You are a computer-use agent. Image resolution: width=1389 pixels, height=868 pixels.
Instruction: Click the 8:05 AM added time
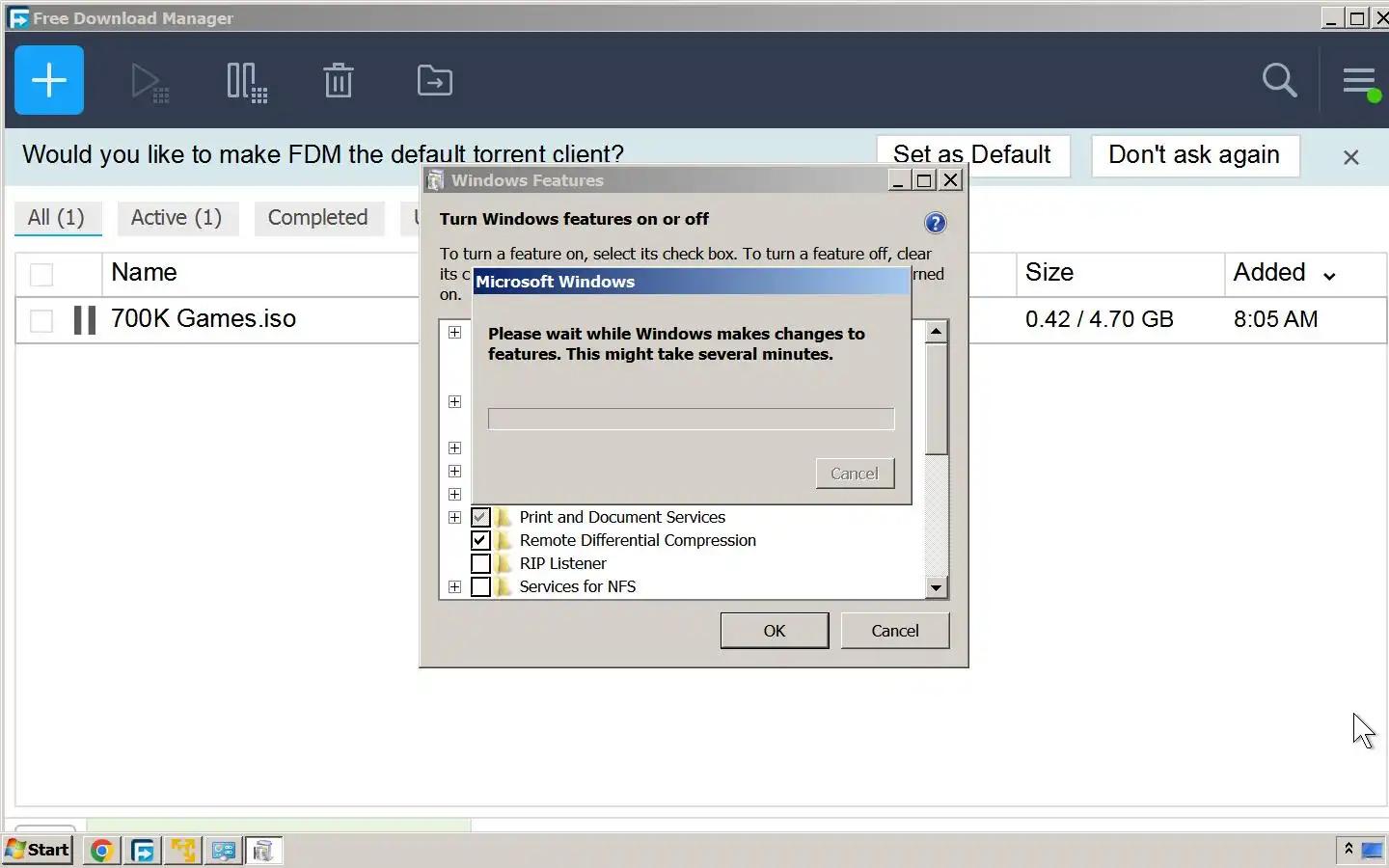[1275, 319]
